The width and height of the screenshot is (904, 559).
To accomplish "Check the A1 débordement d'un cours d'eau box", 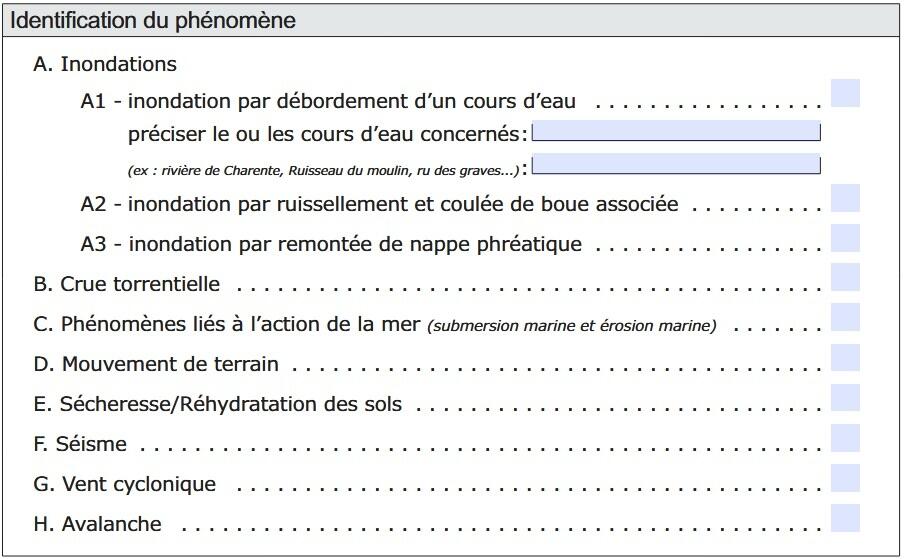I will point(845,94).
